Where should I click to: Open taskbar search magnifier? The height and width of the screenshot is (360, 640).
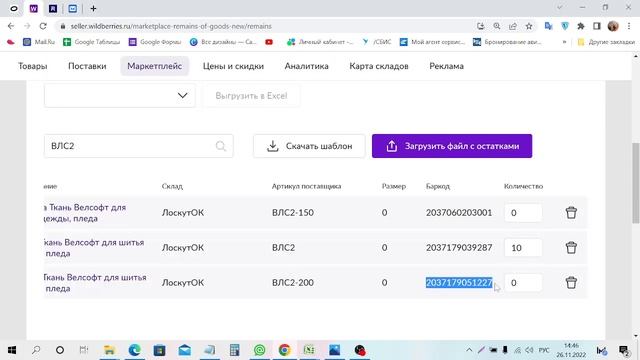36,350
